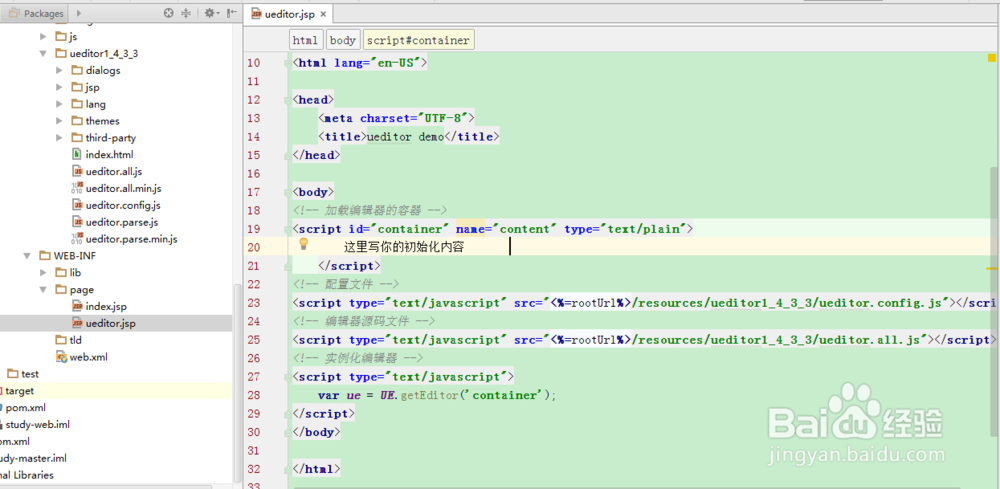Close the ueditor.jsp editor tab
The height and width of the screenshot is (489, 1000).
[323, 14]
